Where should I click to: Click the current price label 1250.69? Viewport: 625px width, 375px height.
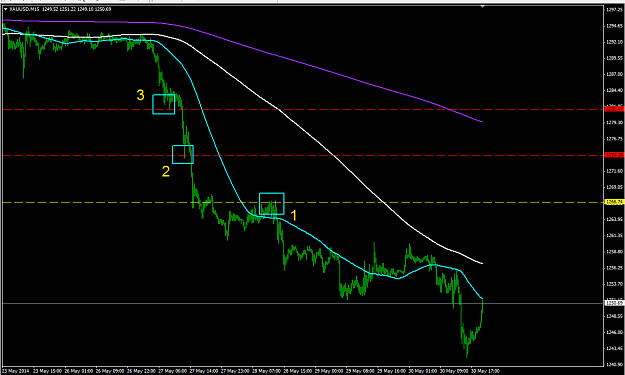[614, 303]
